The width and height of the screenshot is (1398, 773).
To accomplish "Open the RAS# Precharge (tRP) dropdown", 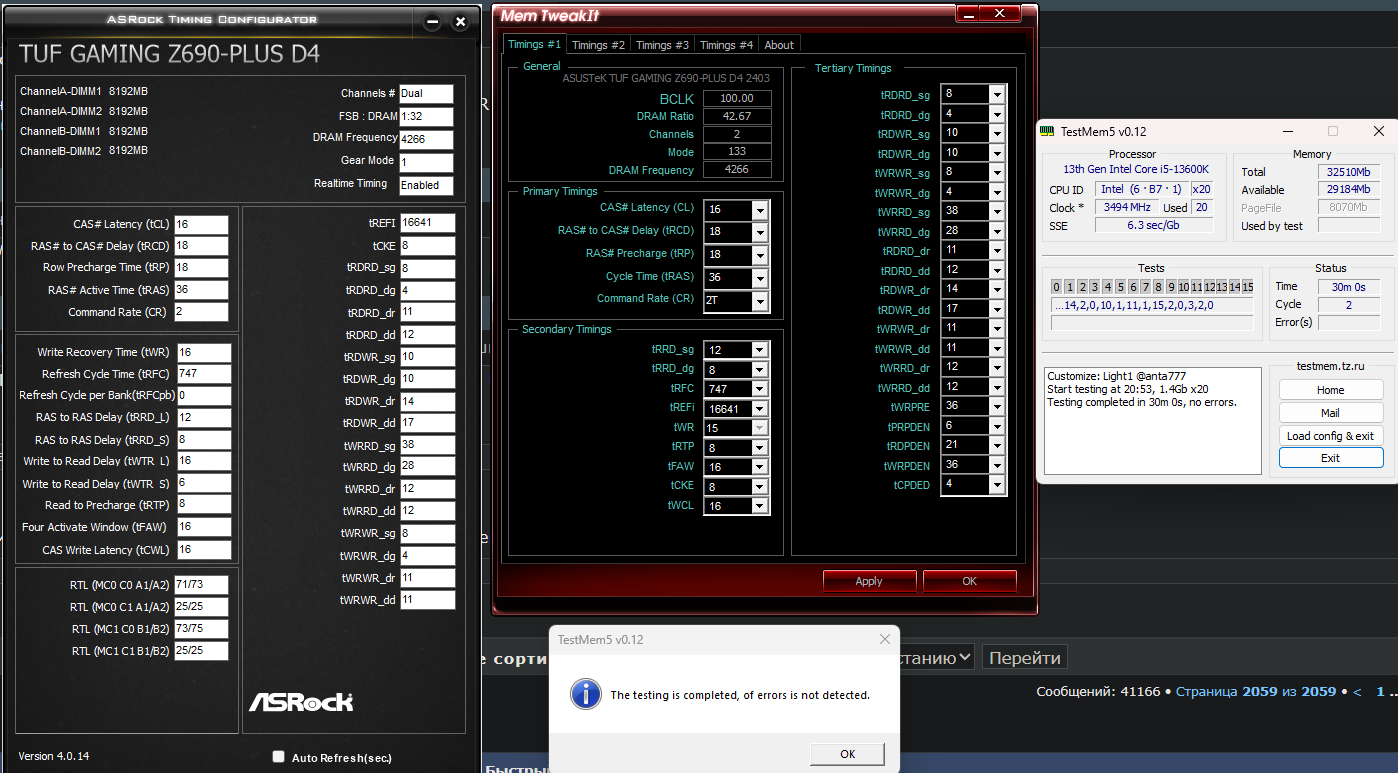I will point(760,255).
